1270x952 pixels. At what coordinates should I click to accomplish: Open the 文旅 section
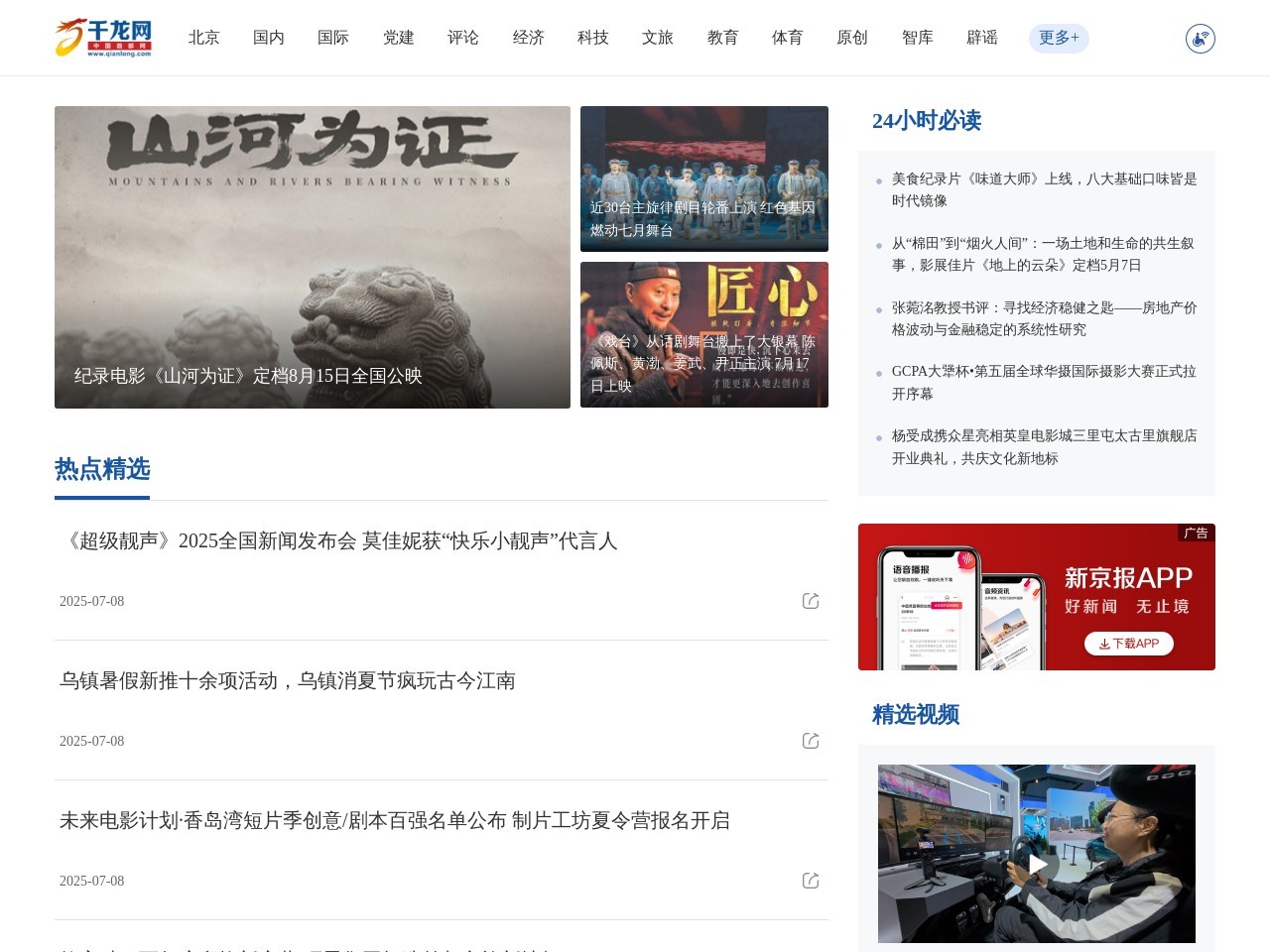click(657, 38)
